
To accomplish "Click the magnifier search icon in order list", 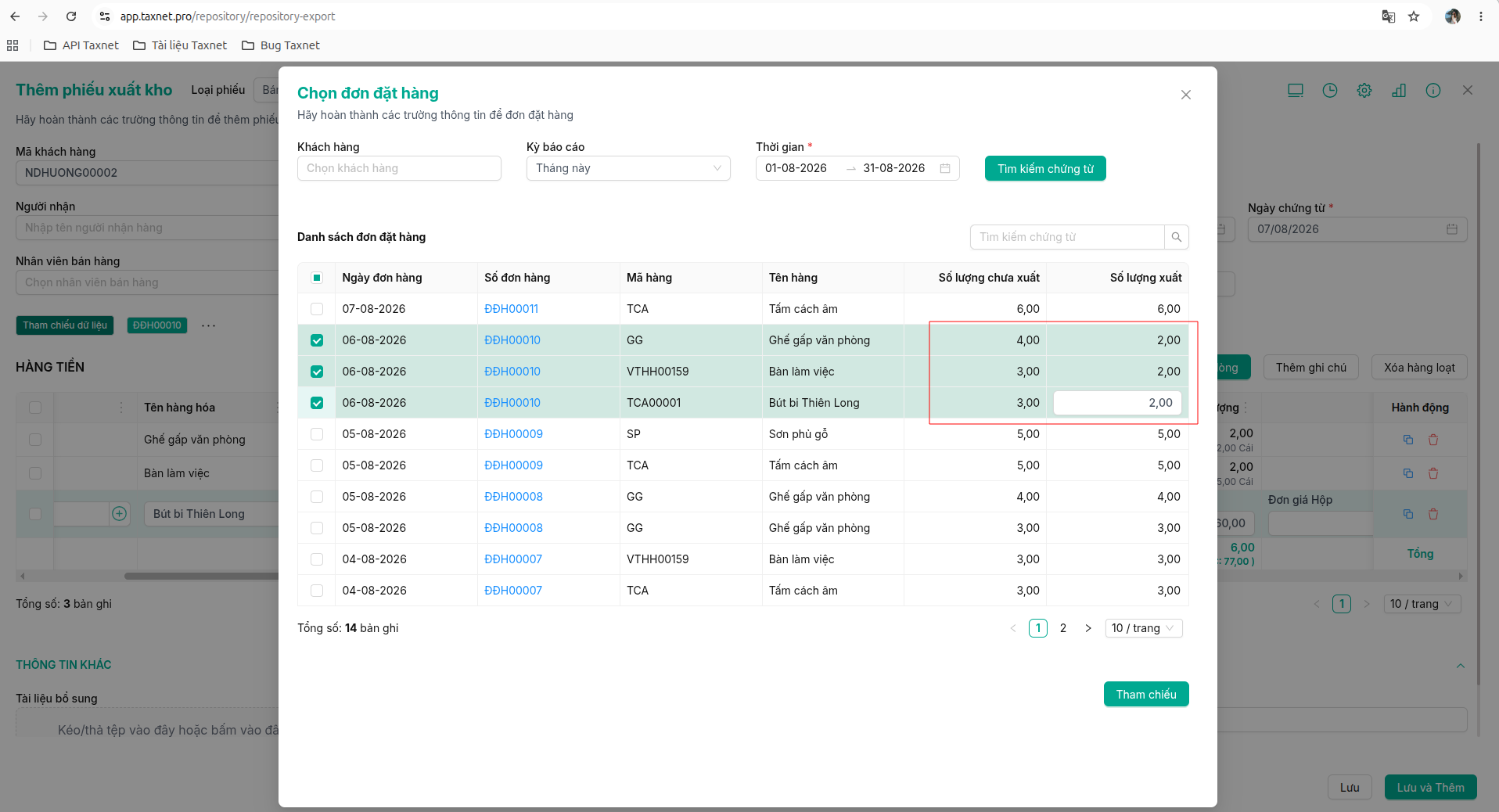I will pyautogui.click(x=1176, y=237).
